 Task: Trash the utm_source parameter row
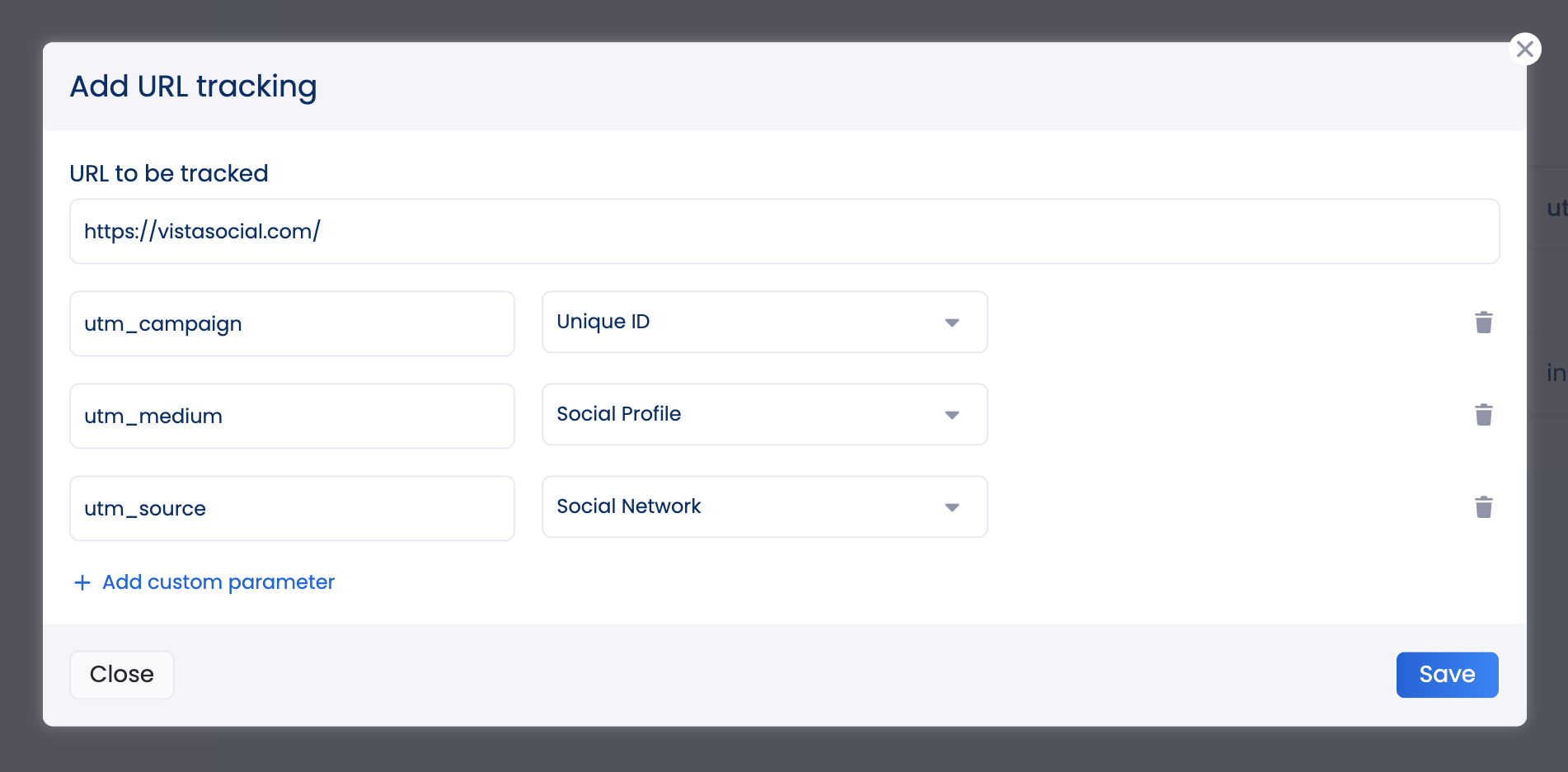1483,507
